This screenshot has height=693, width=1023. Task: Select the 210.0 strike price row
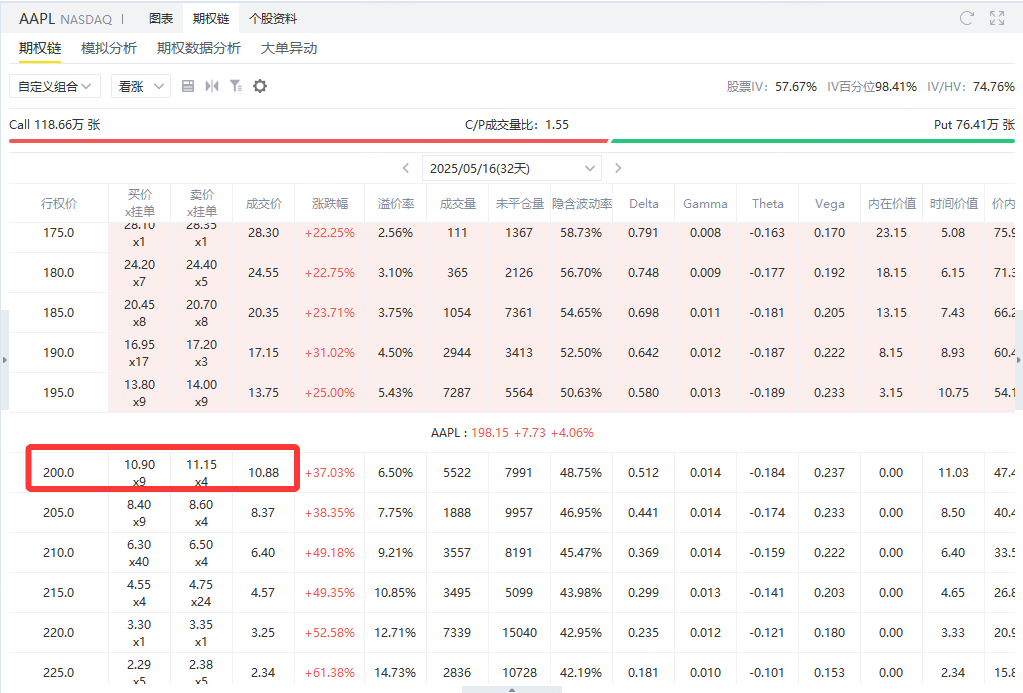coord(512,552)
